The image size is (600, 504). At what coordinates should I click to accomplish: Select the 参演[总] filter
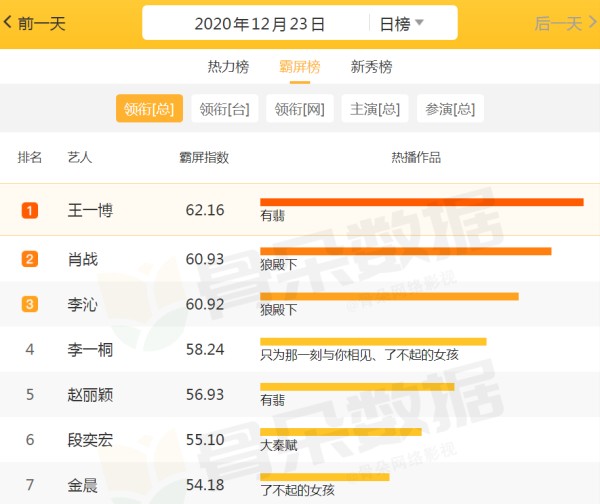click(x=450, y=109)
